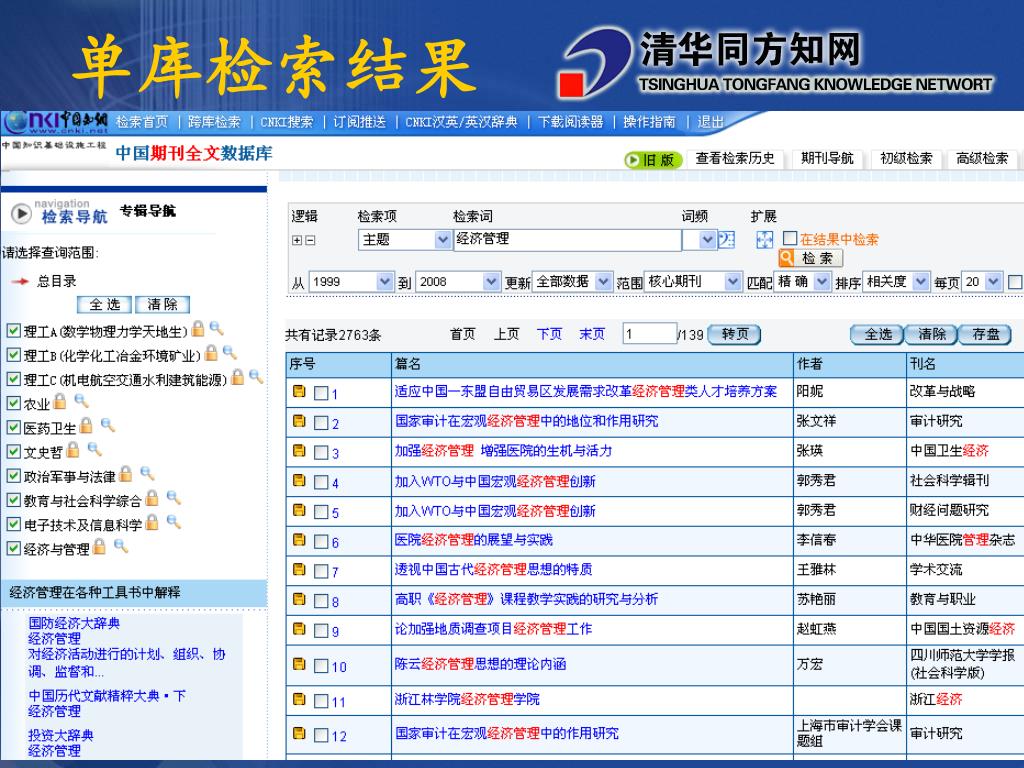The height and width of the screenshot is (768, 1024).
Task: Open the 每页 dropdown showing 20
Action: pos(982,281)
